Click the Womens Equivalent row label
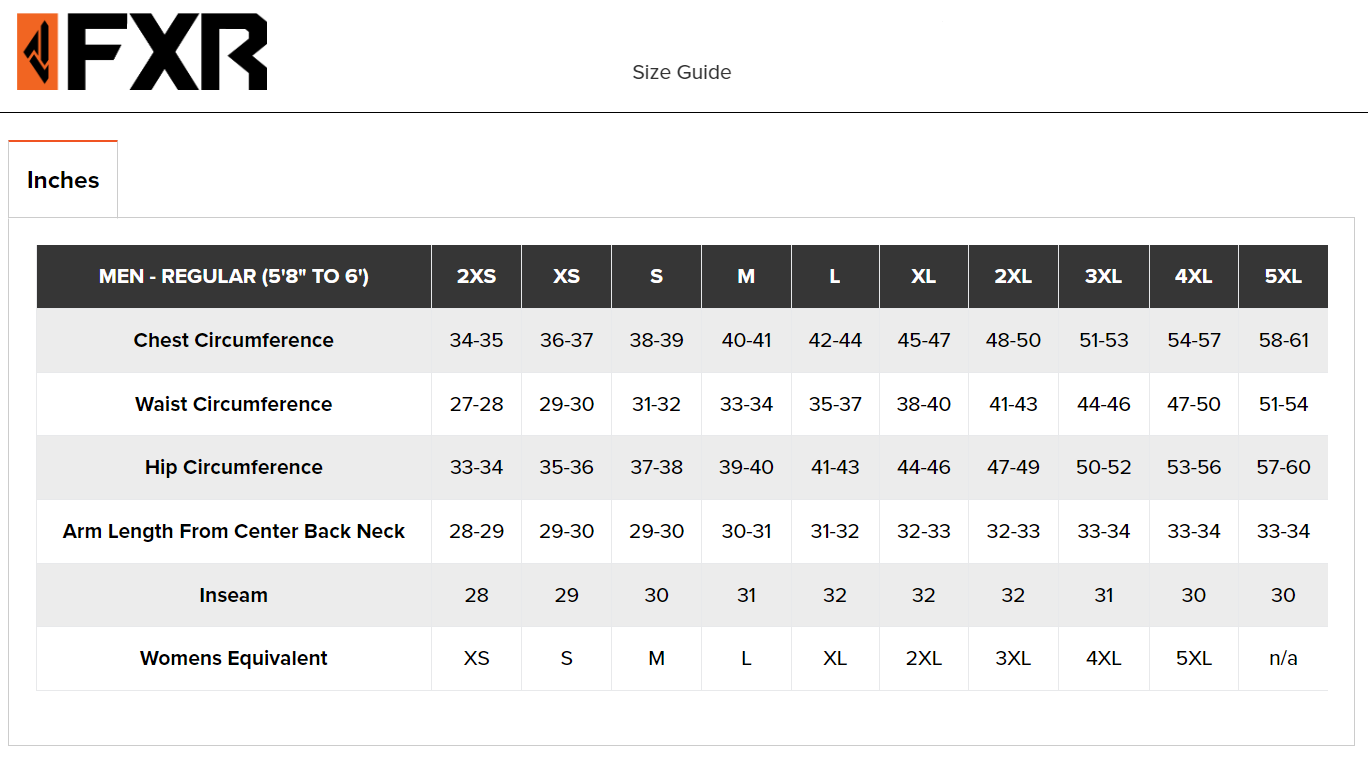Viewport: 1368px width, 758px height. 234,658
